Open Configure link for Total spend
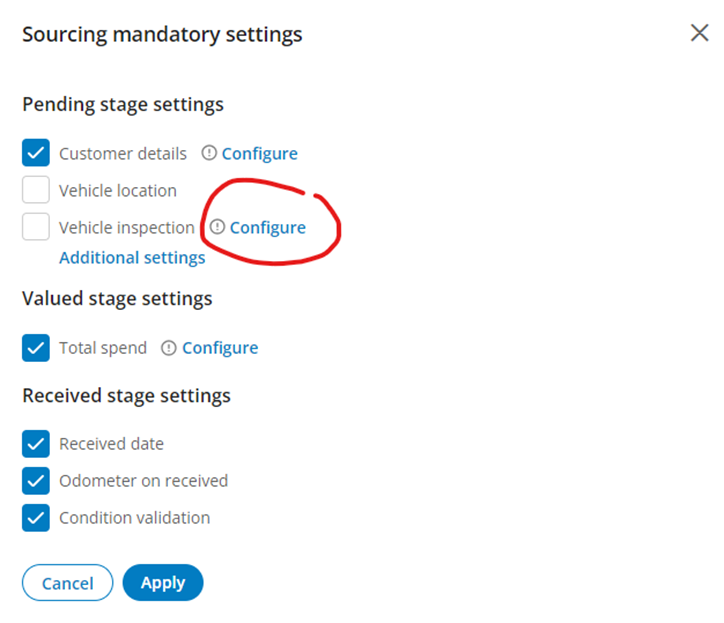724x623 pixels. [x=220, y=347]
